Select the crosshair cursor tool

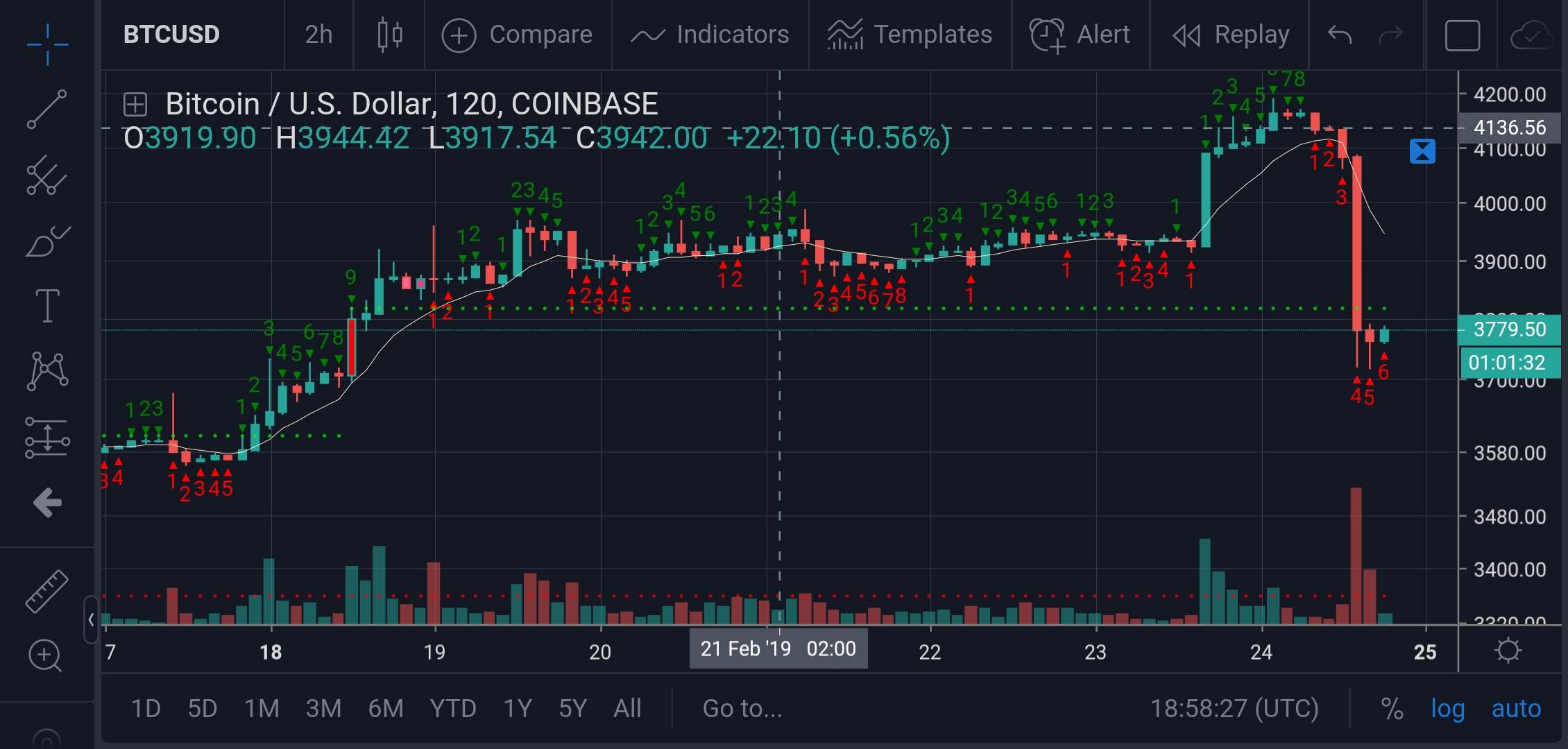click(47, 44)
